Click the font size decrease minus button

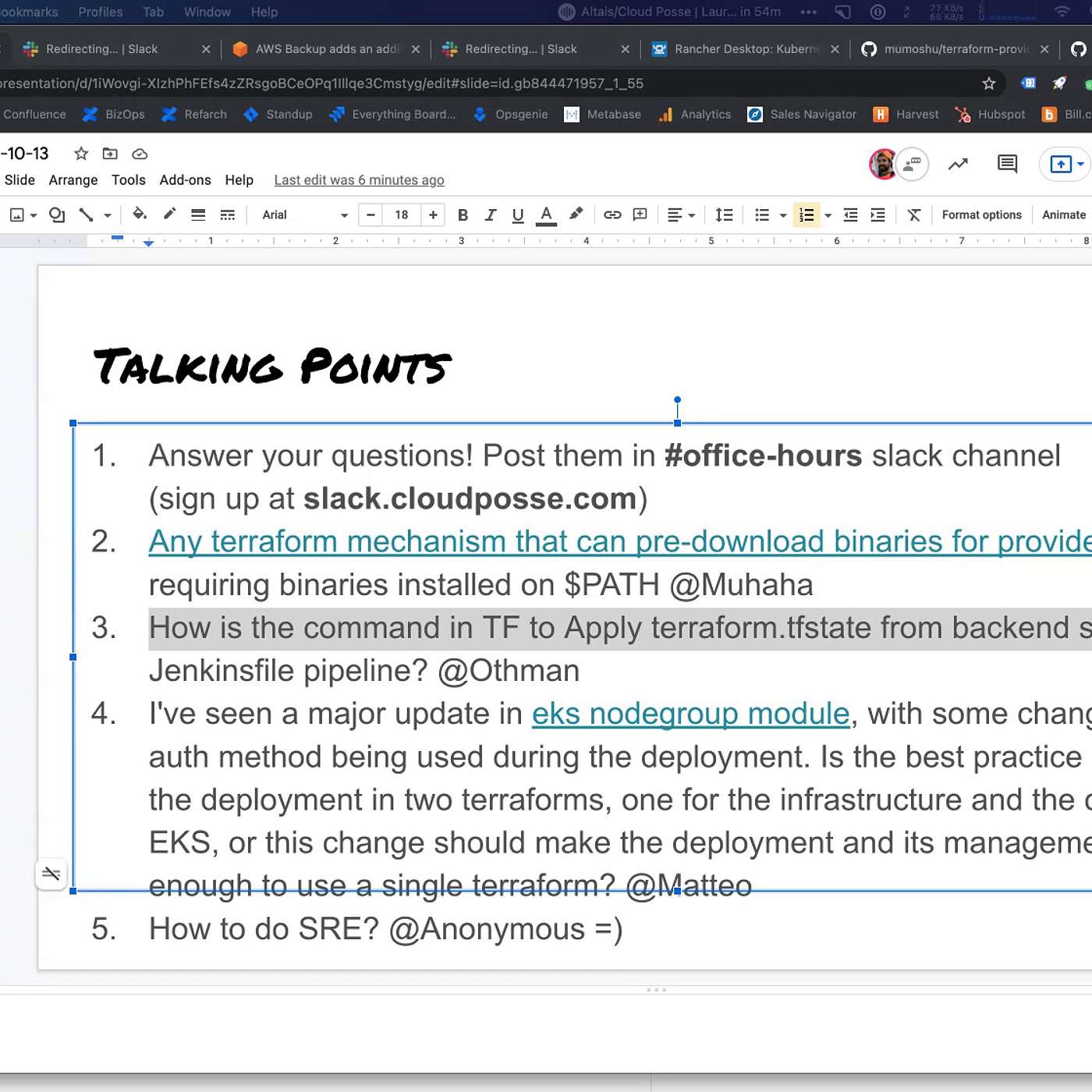(x=371, y=214)
